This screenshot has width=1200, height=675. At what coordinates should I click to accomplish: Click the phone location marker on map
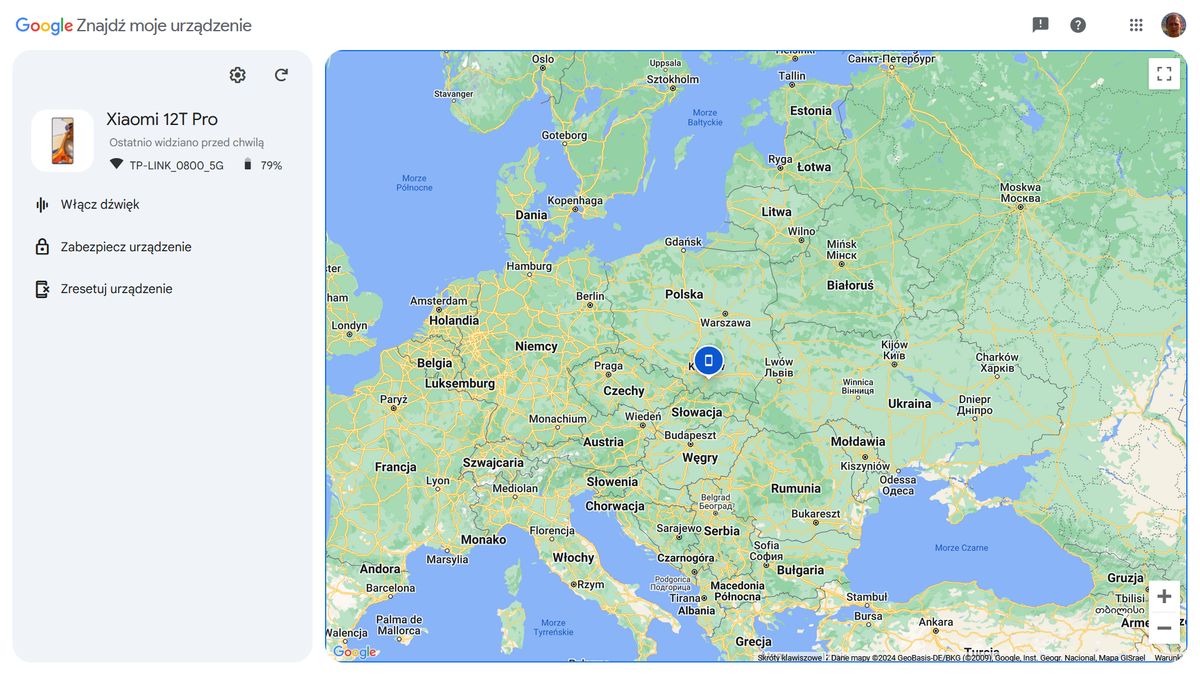[708, 361]
